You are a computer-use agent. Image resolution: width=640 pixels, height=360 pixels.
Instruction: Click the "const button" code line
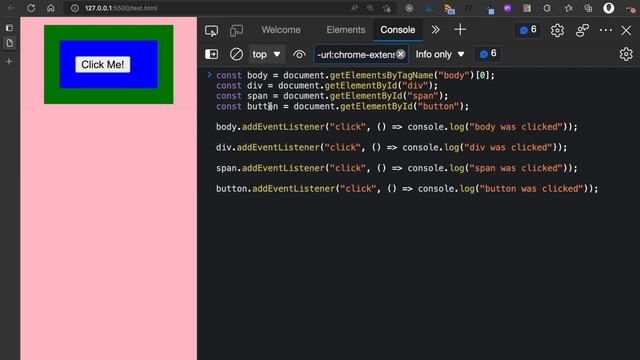click(342, 107)
